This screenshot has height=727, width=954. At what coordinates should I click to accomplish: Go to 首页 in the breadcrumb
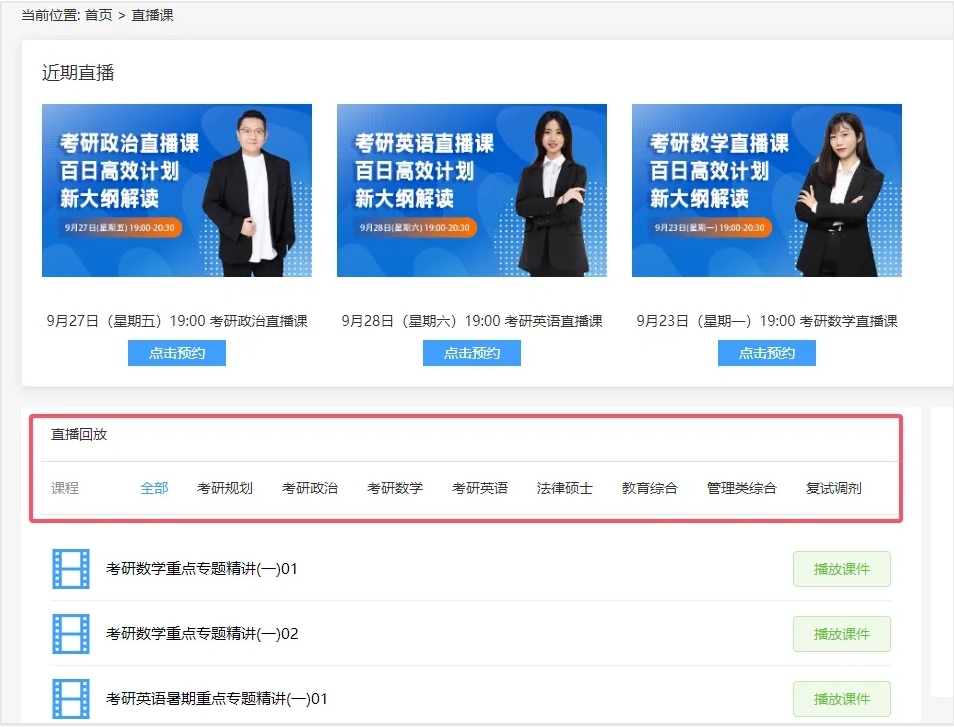pyautogui.click(x=98, y=15)
